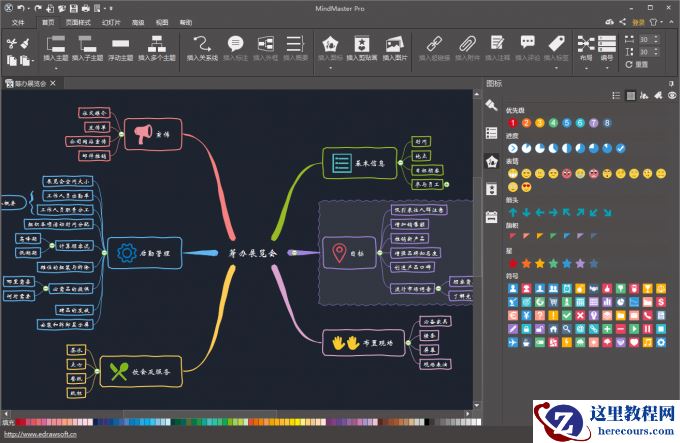This screenshot has width=680, height=443.
Task: Select the central topic 筹办展览会
Action: click(252, 253)
